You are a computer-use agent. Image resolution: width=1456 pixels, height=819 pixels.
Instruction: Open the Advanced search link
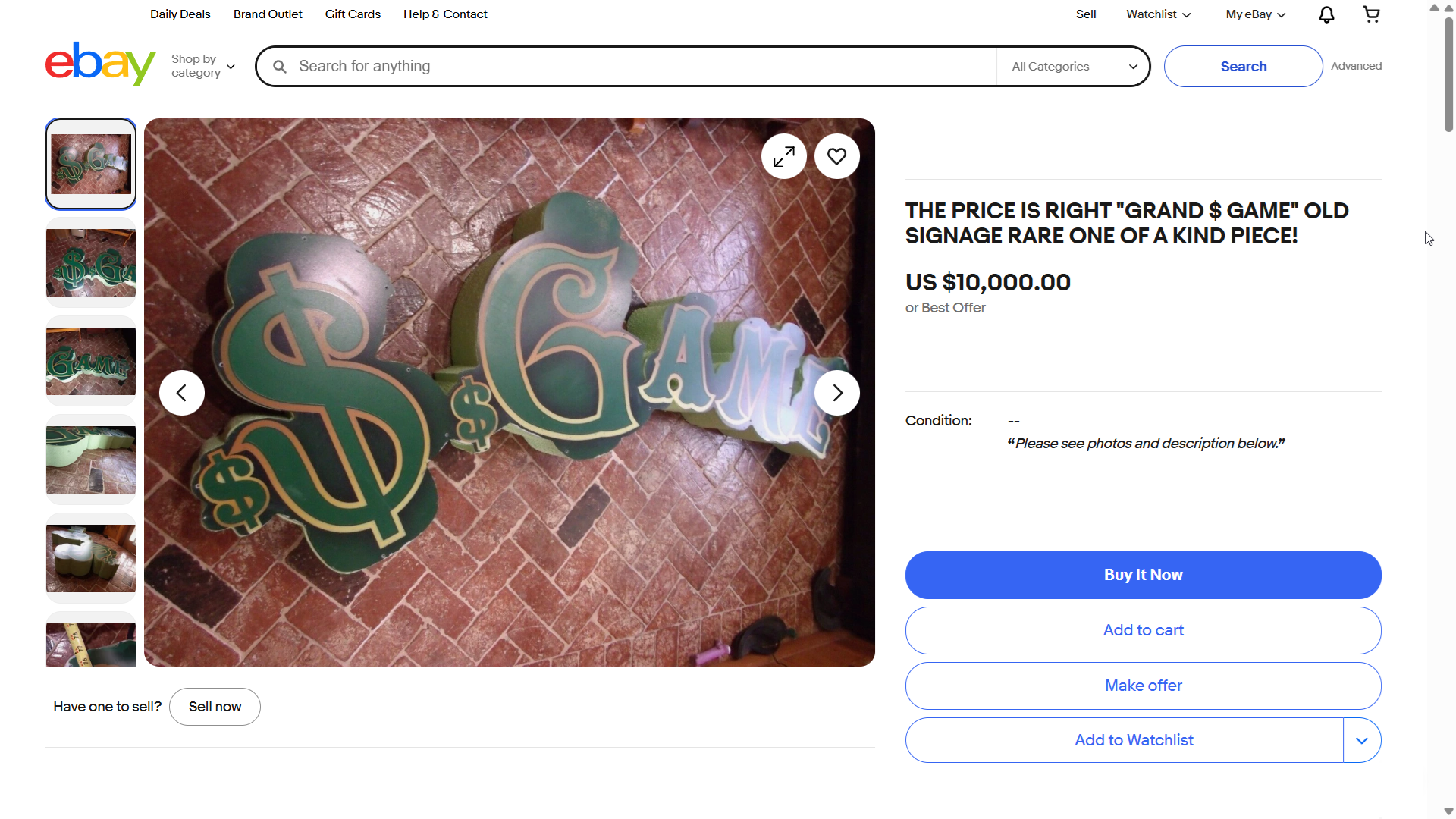tap(1356, 66)
